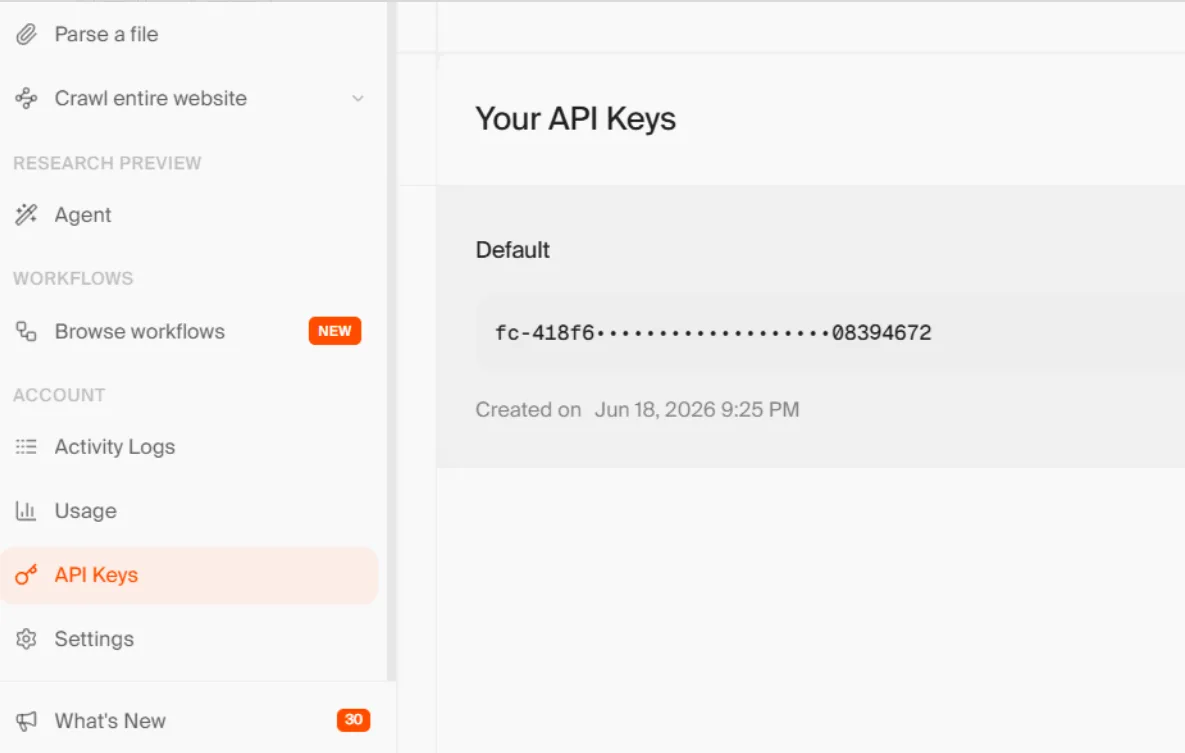Click the NEW badge on Browse workflows

pyautogui.click(x=335, y=331)
